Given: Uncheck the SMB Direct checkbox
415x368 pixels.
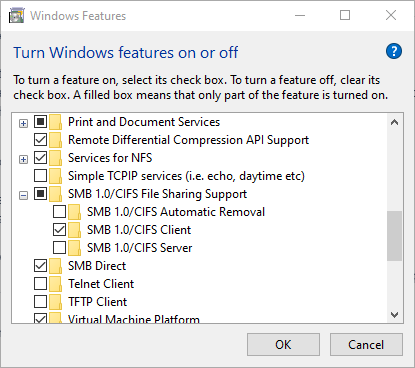Looking at the screenshot, I should [40, 266].
